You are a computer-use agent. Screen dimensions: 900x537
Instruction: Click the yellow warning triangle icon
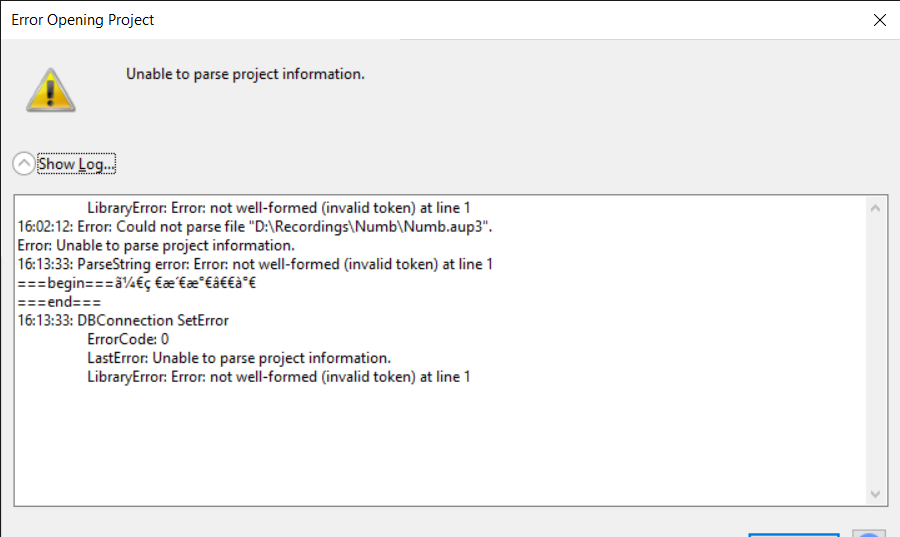click(51, 90)
